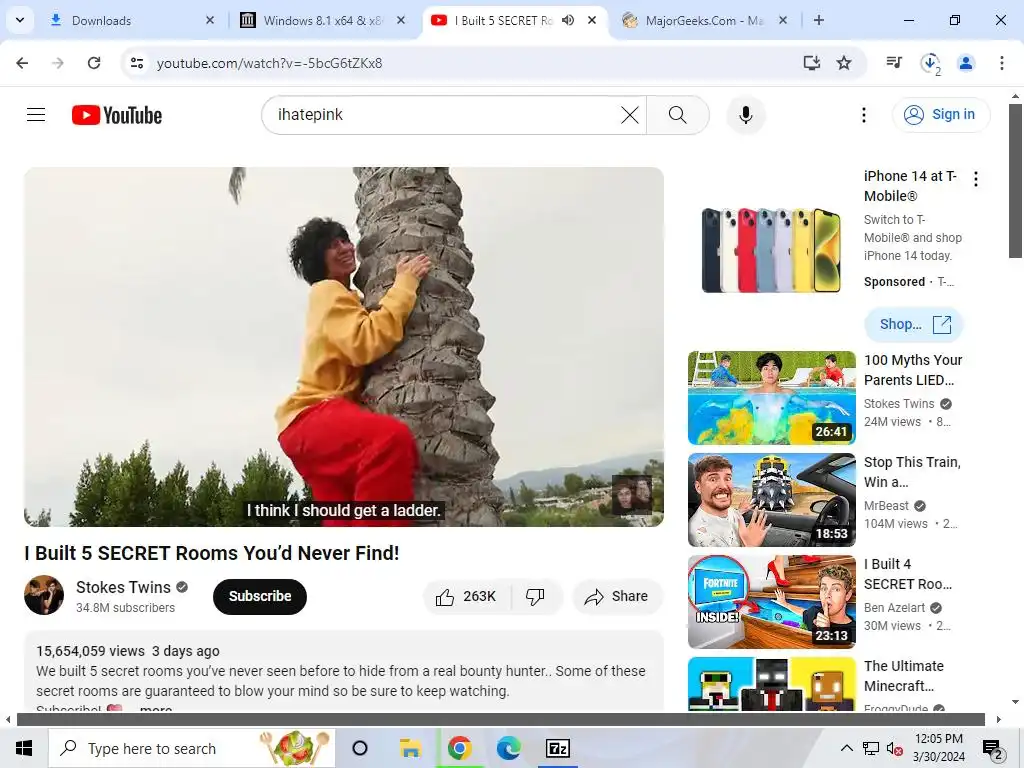Click iPhone 14 at T-Mobile ad title
This screenshot has height=768, width=1024.
910,186
